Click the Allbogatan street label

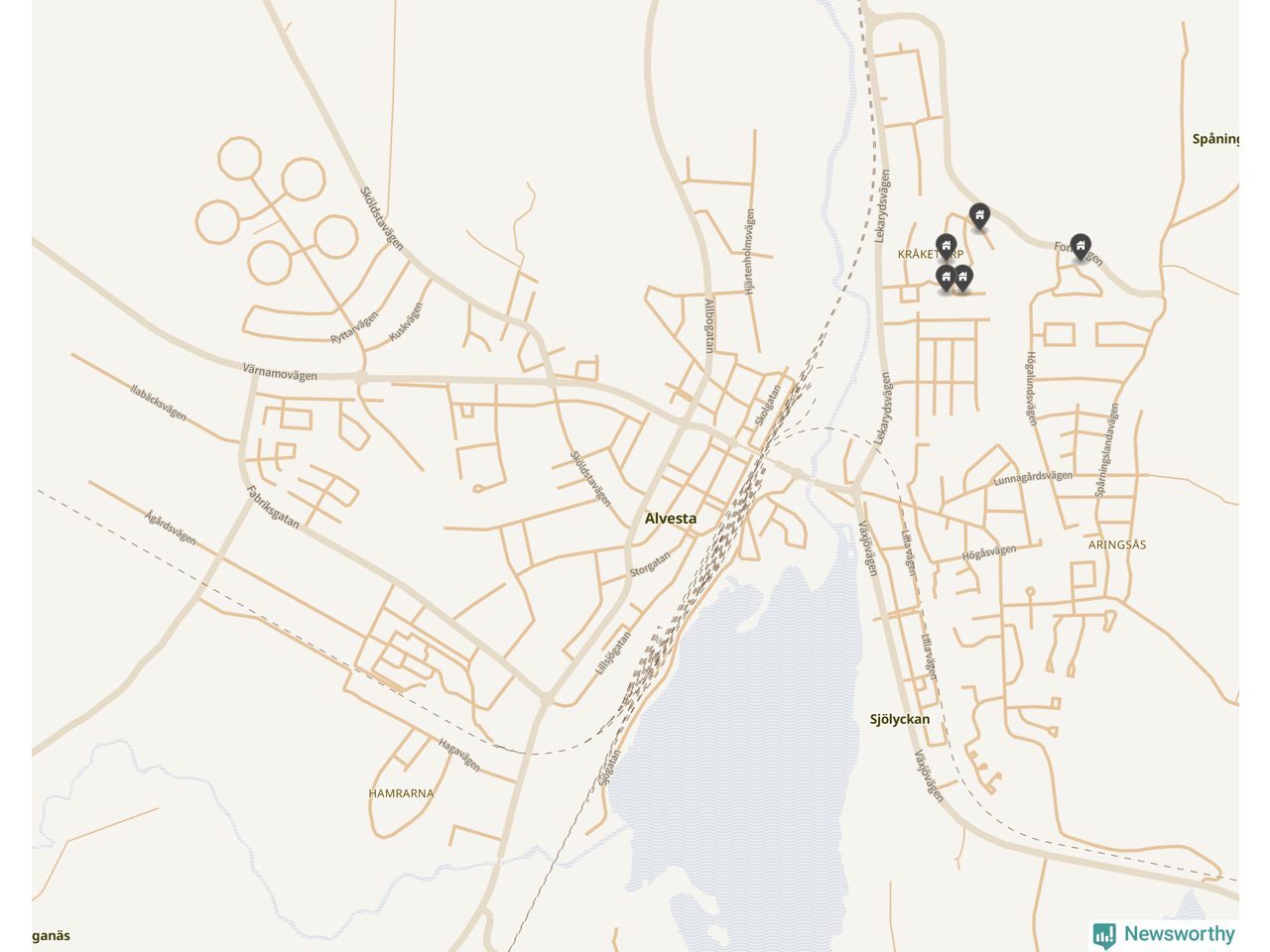[x=709, y=325]
